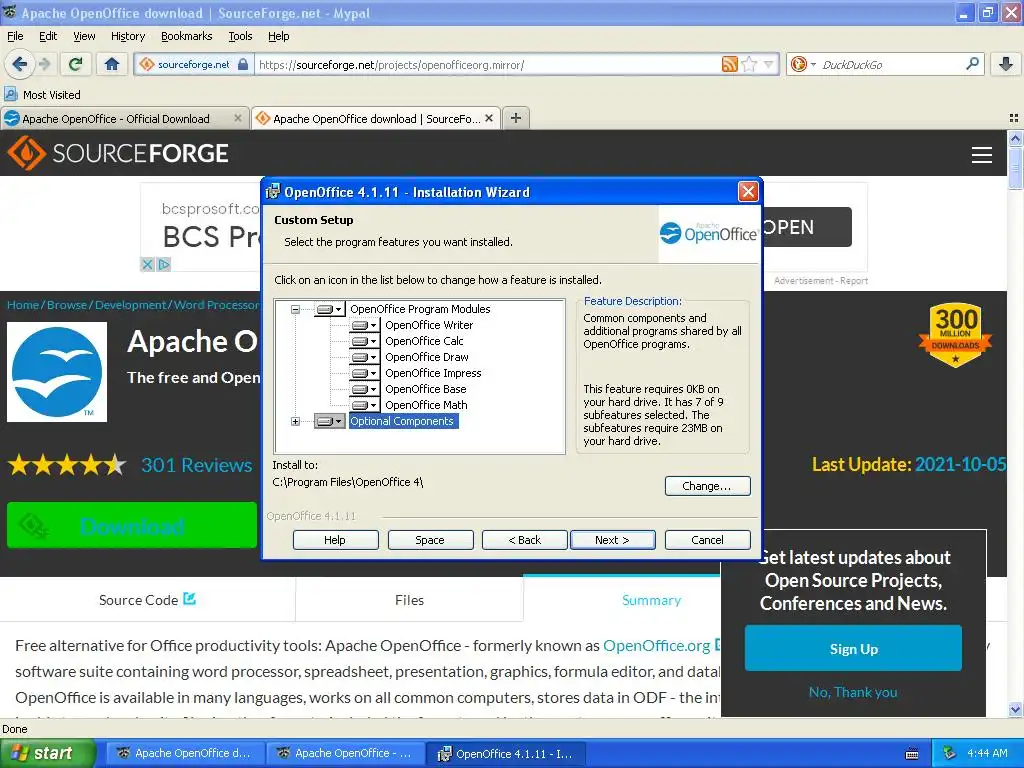Screen dimensions: 1024x768
Task: Click the Source Code external link icon
Action: click(189, 598)
